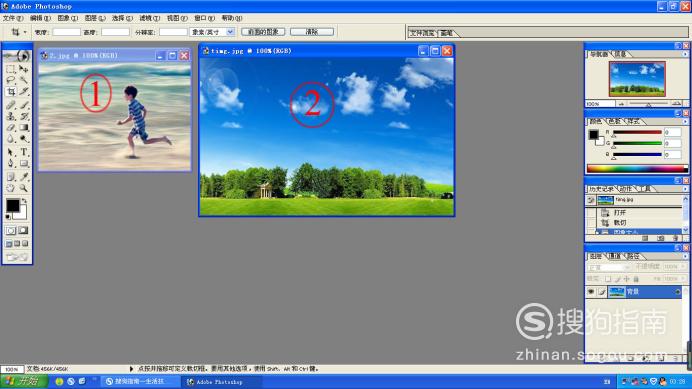
Task: Select the Magic Wand tool
Action: tap(24, 80)
